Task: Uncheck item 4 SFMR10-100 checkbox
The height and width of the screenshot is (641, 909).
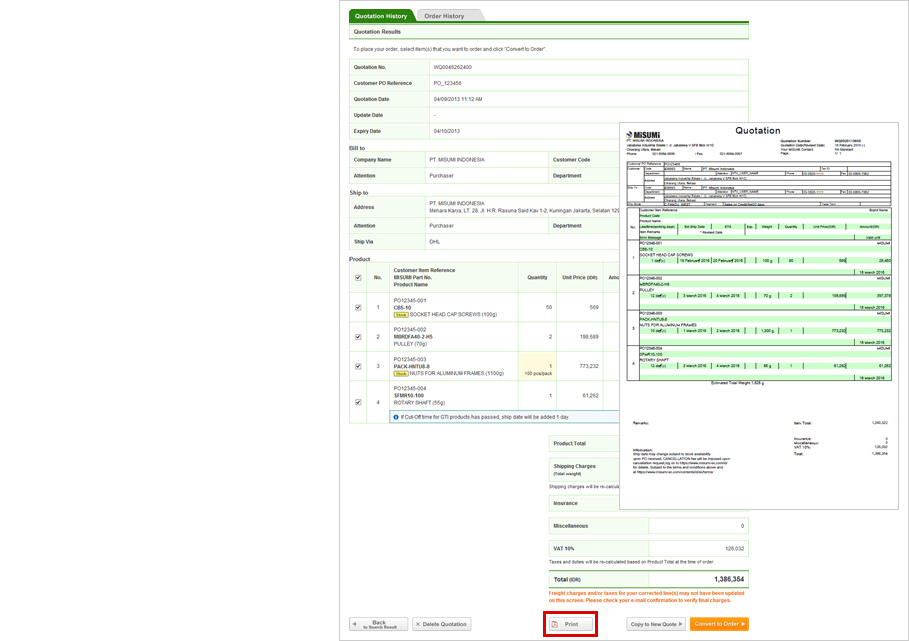Action: 358,402
